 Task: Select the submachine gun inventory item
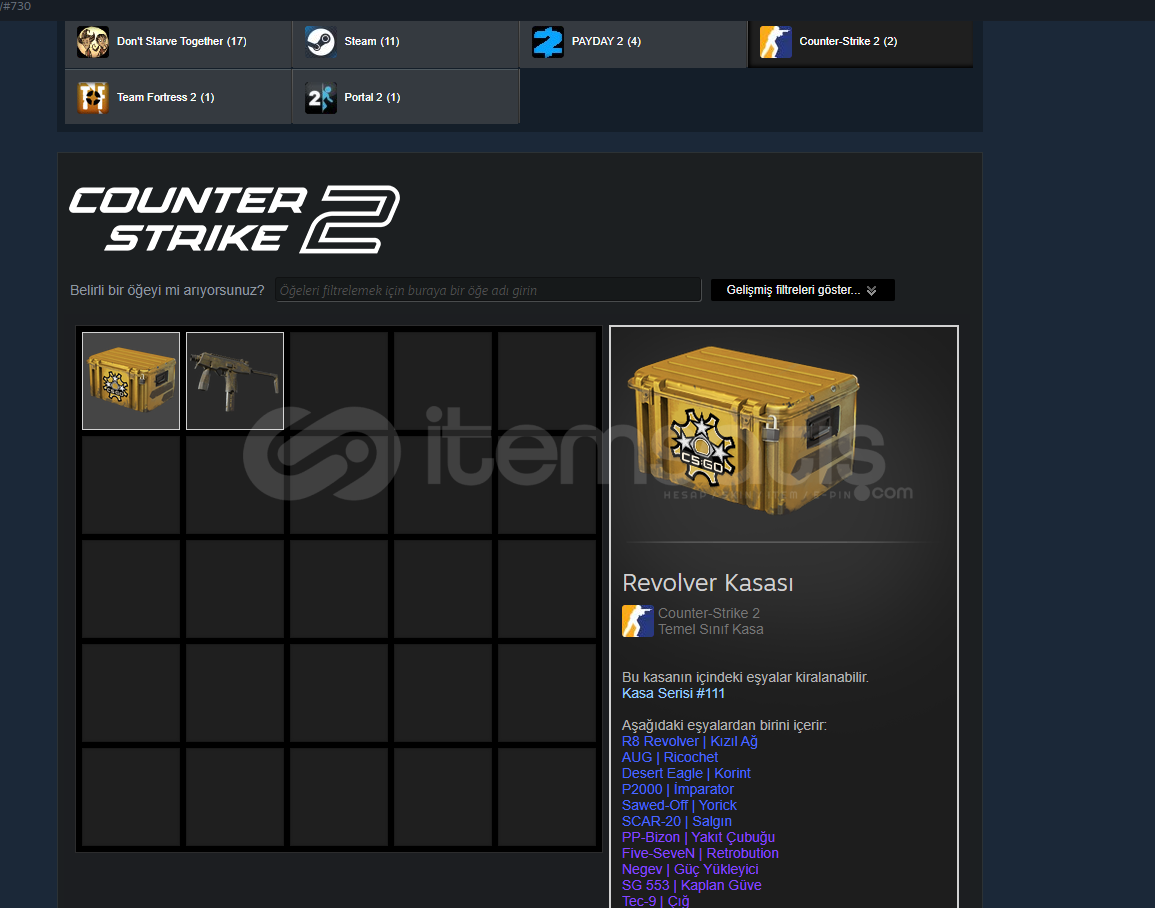pos(235,381)
